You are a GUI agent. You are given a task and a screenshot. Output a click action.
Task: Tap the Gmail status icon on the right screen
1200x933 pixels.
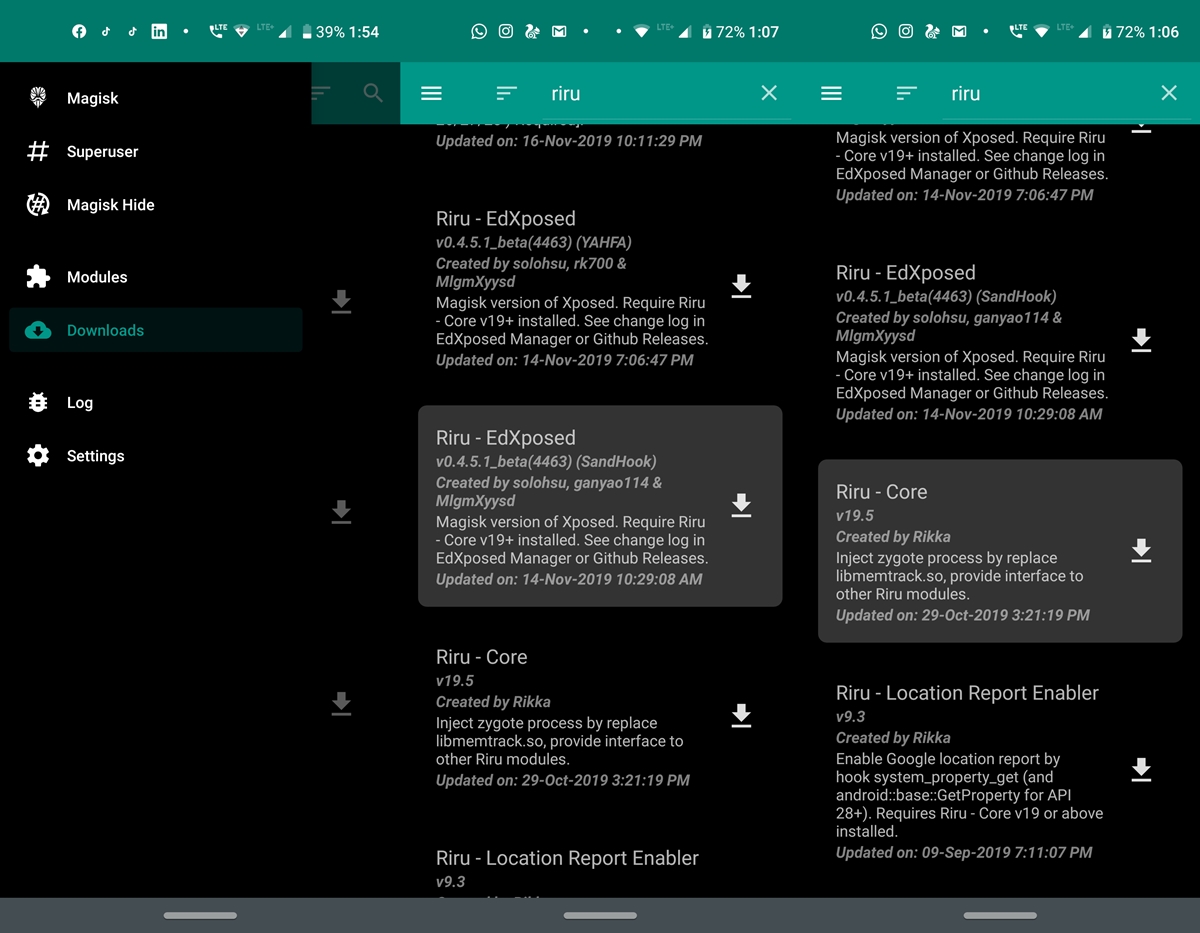point(959,32)
